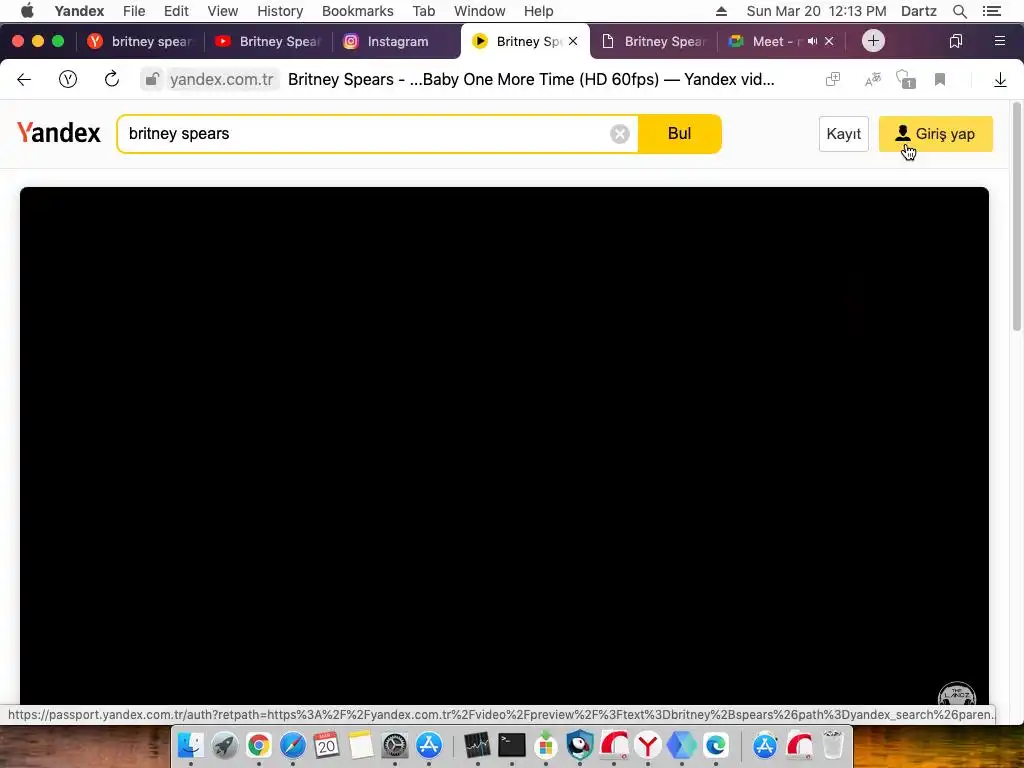Screen dimensions: 1024x768
Task: Open Finder from the dock
Action: coord(191,745)
